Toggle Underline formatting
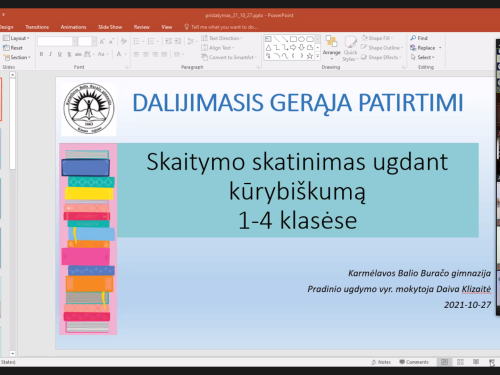The width and height of the screenshot is (500, 375). tap(60, 54)
